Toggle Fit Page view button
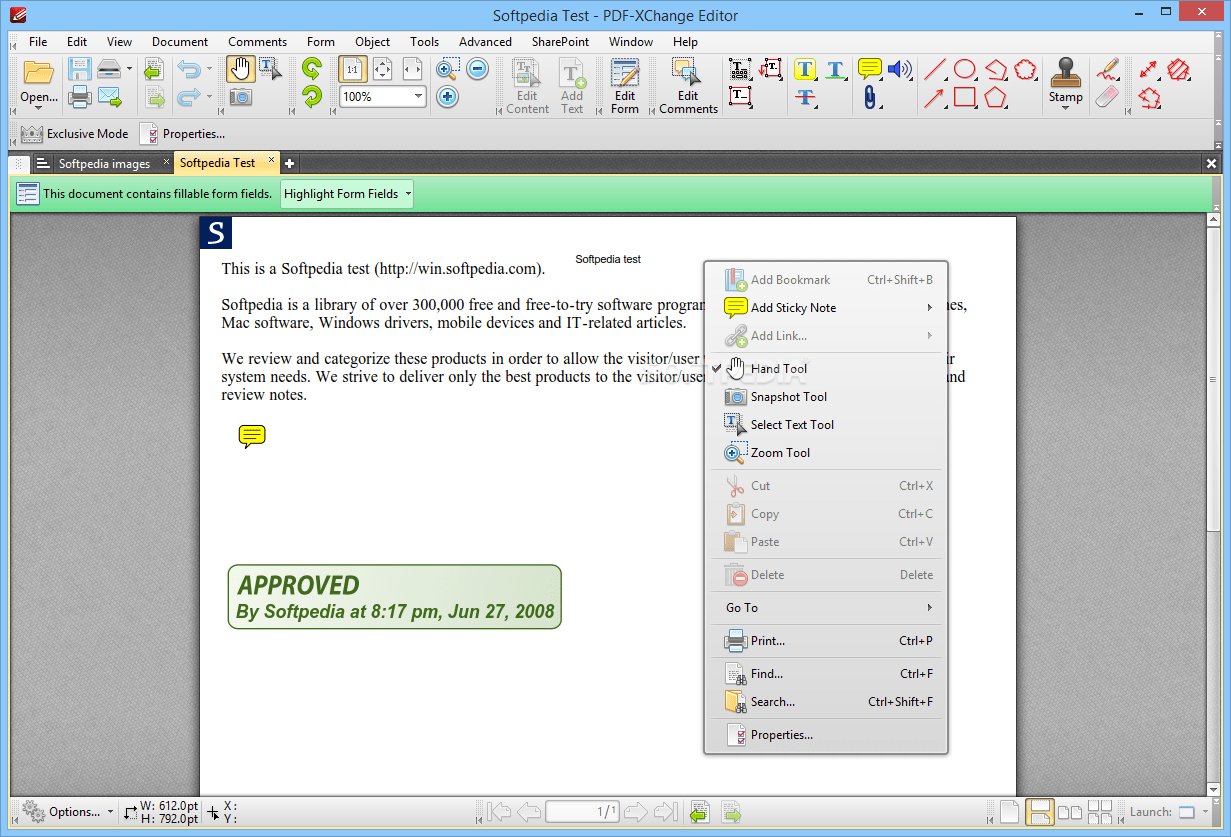 (x=382, y=69)
